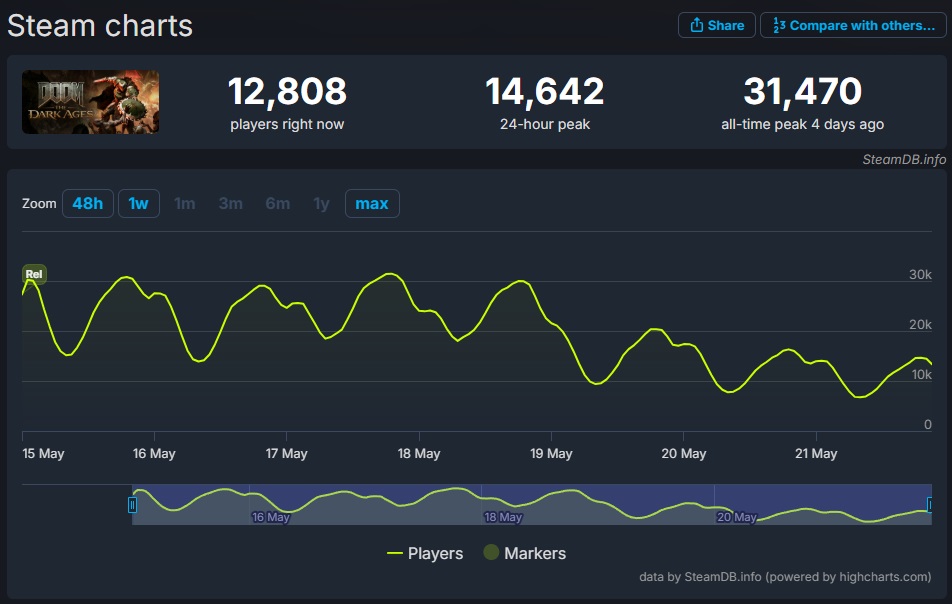Grab the right navigator range handle
952x604 pixels.
click(930, 504)
